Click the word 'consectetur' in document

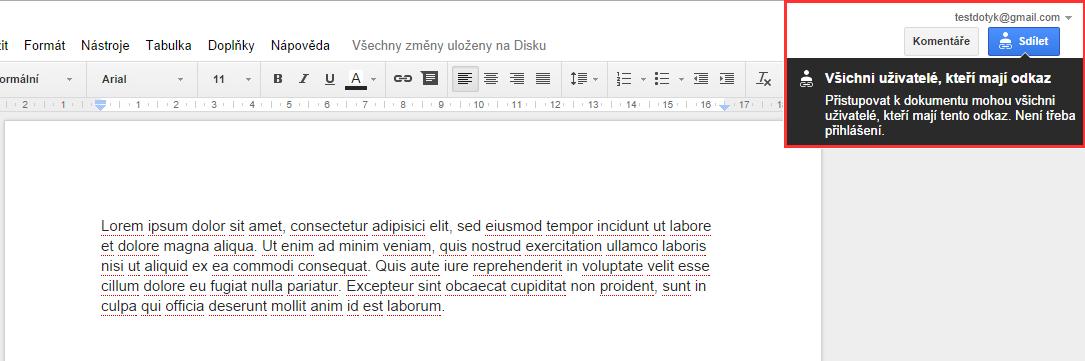click(x=329, y=226)
